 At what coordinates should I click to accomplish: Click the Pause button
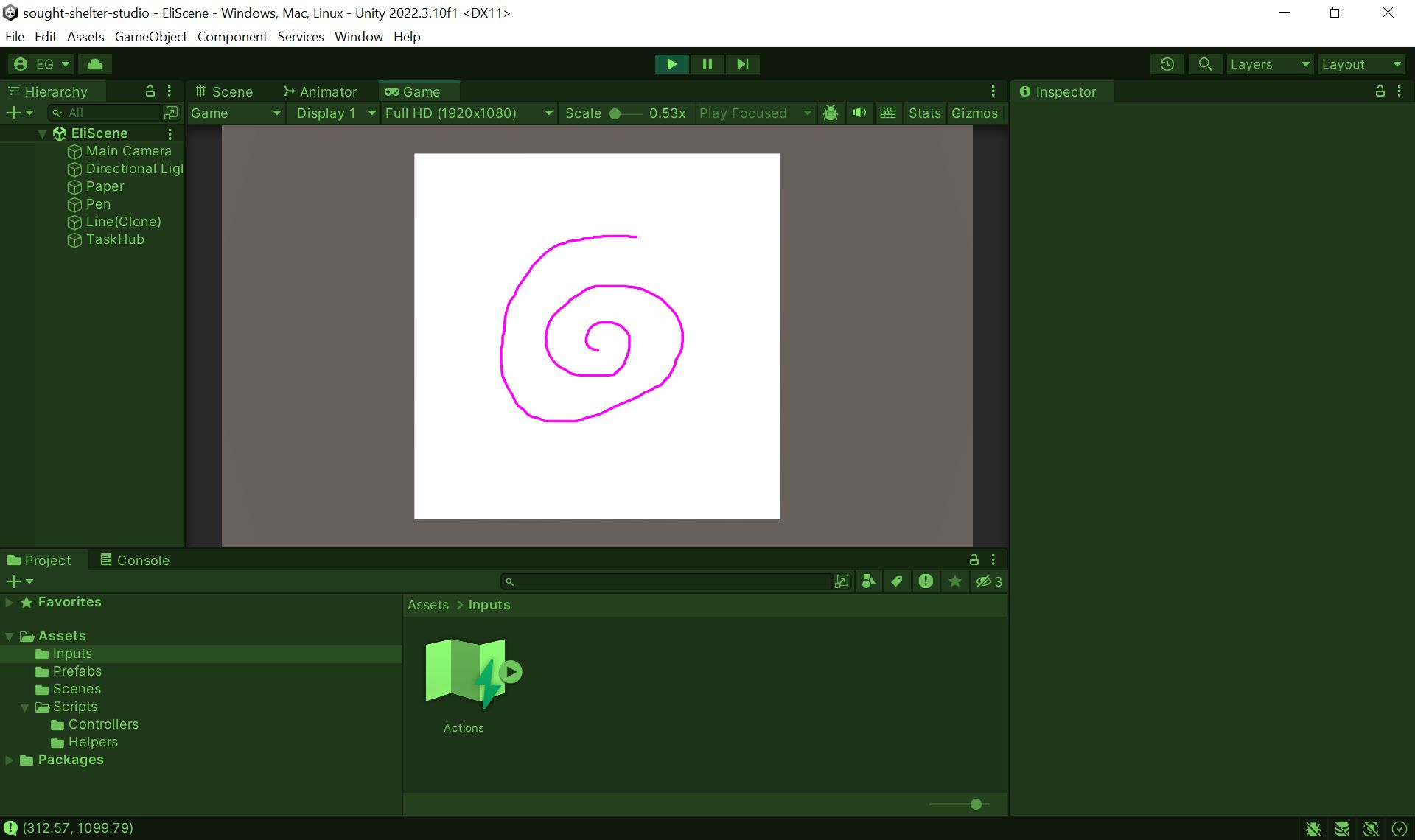tap(707, 64)
